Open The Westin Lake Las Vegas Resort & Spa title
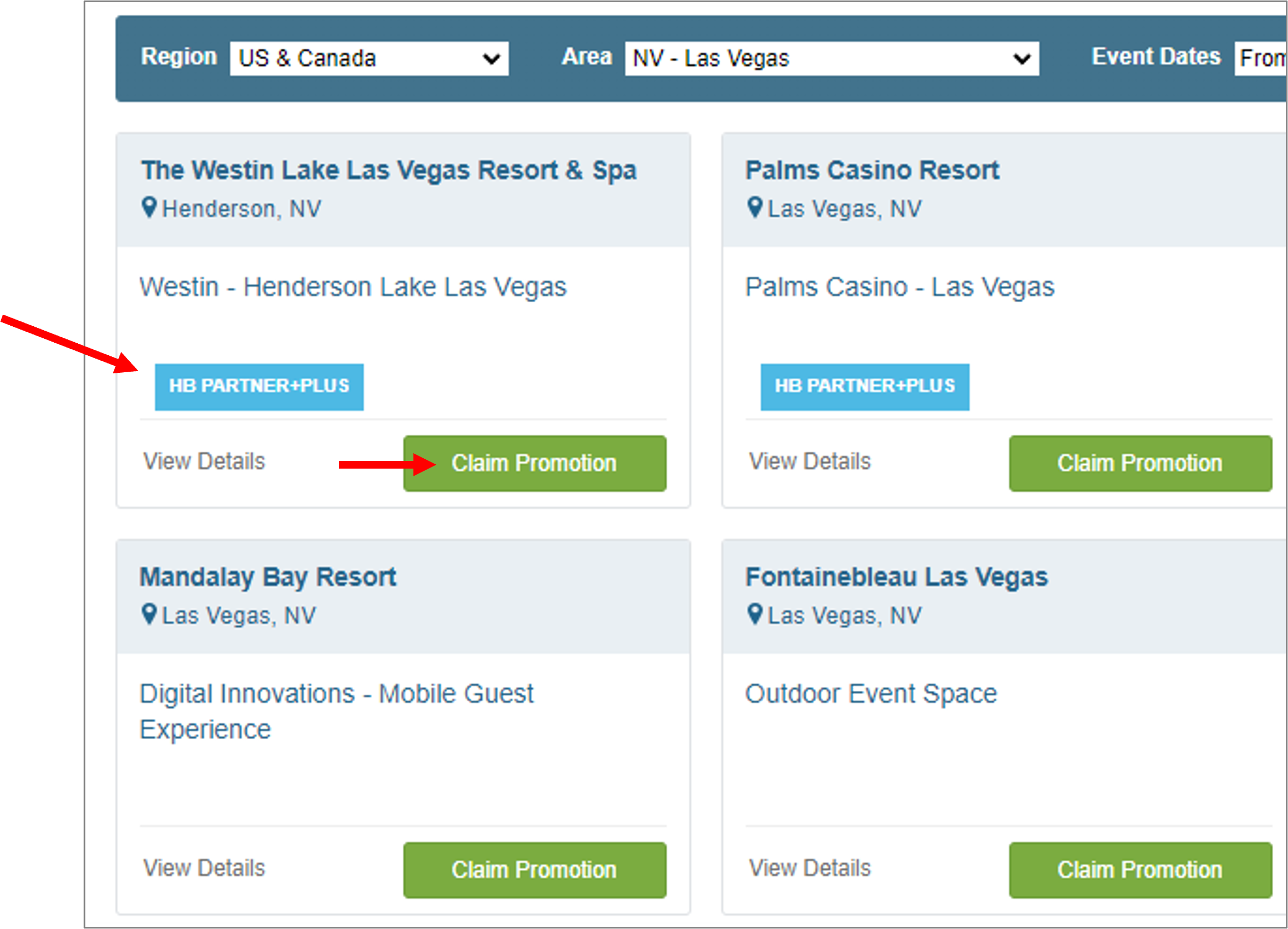This screenshot has height=929, width=1288. 389,170
